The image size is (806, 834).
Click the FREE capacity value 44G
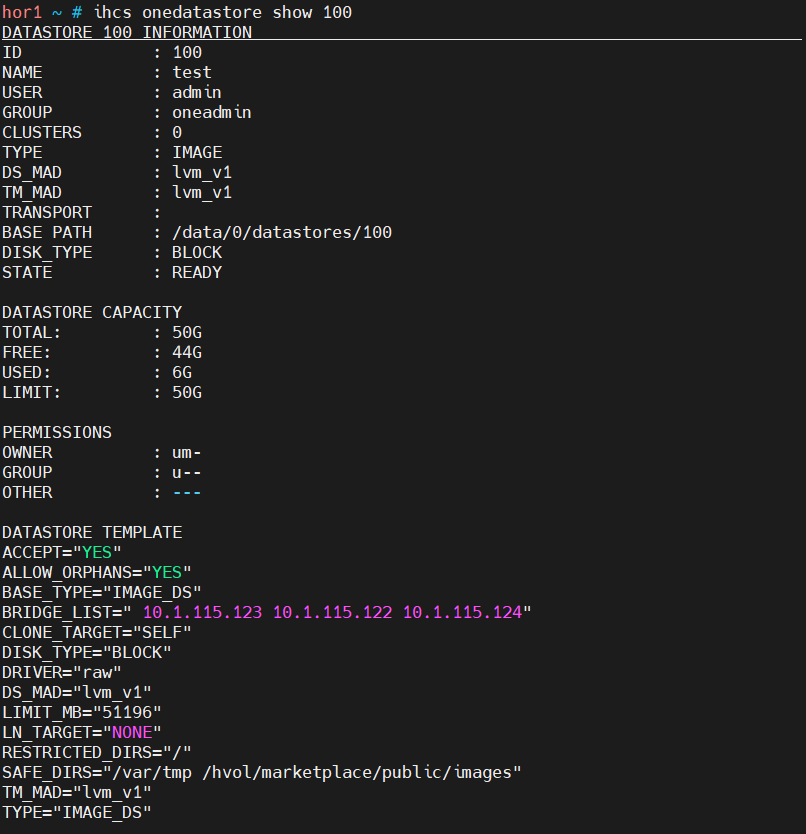[x=187, y=352]
